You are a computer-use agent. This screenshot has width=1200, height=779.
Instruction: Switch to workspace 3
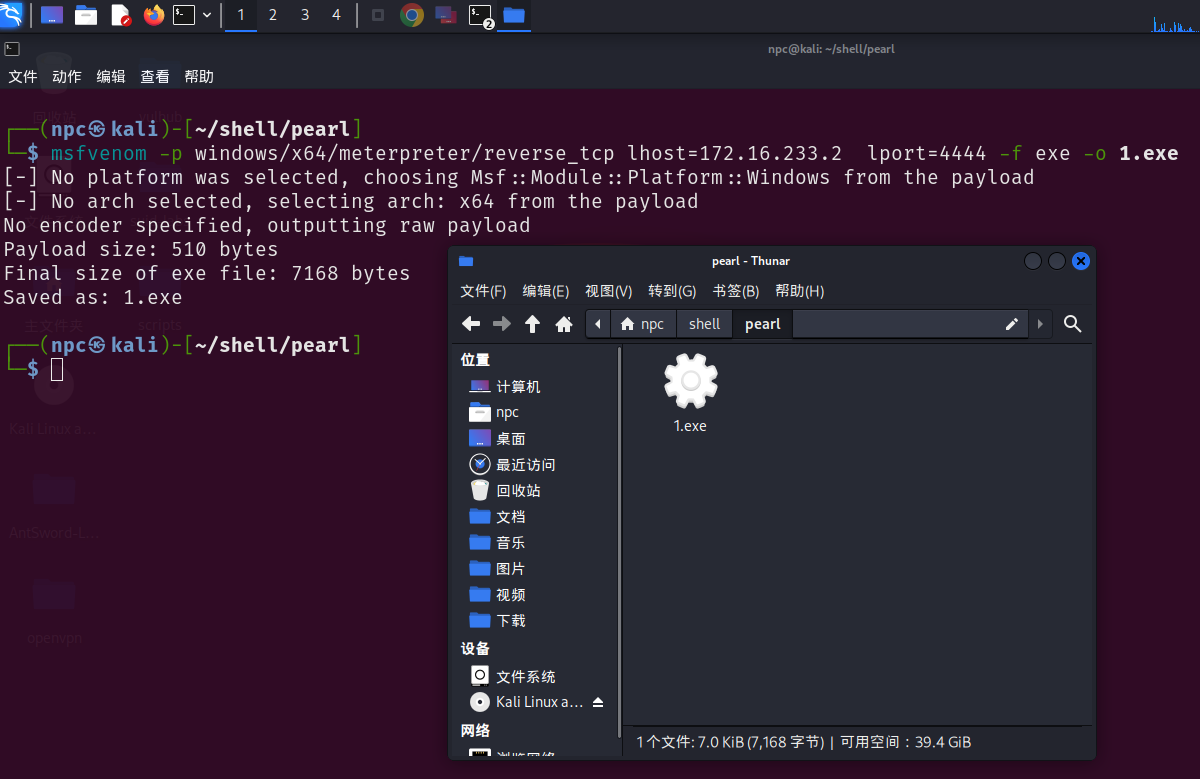coord(305,15)
